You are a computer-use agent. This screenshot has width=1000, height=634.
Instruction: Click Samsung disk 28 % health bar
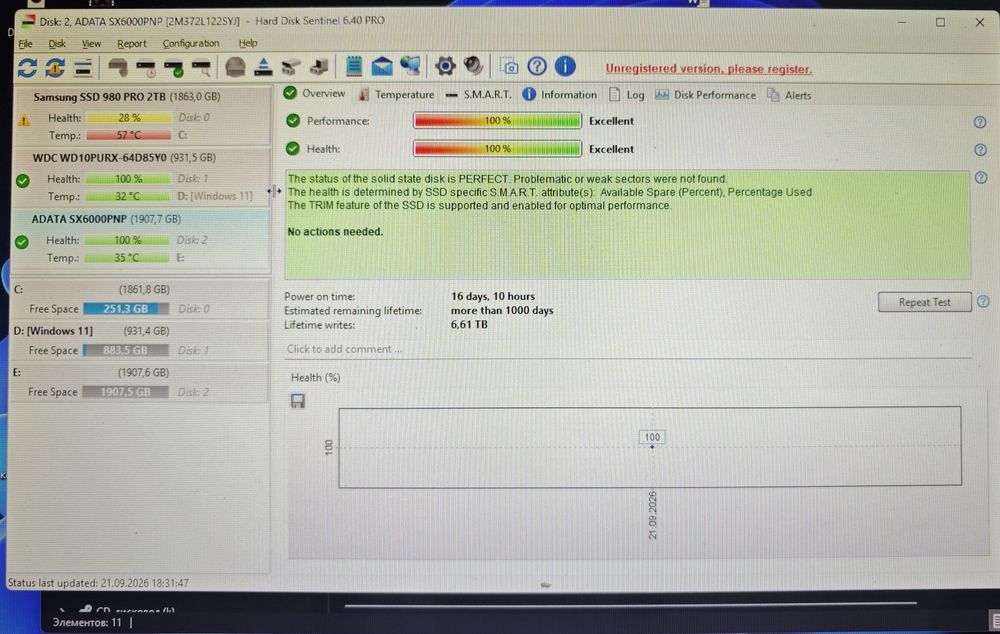point(129,117)
